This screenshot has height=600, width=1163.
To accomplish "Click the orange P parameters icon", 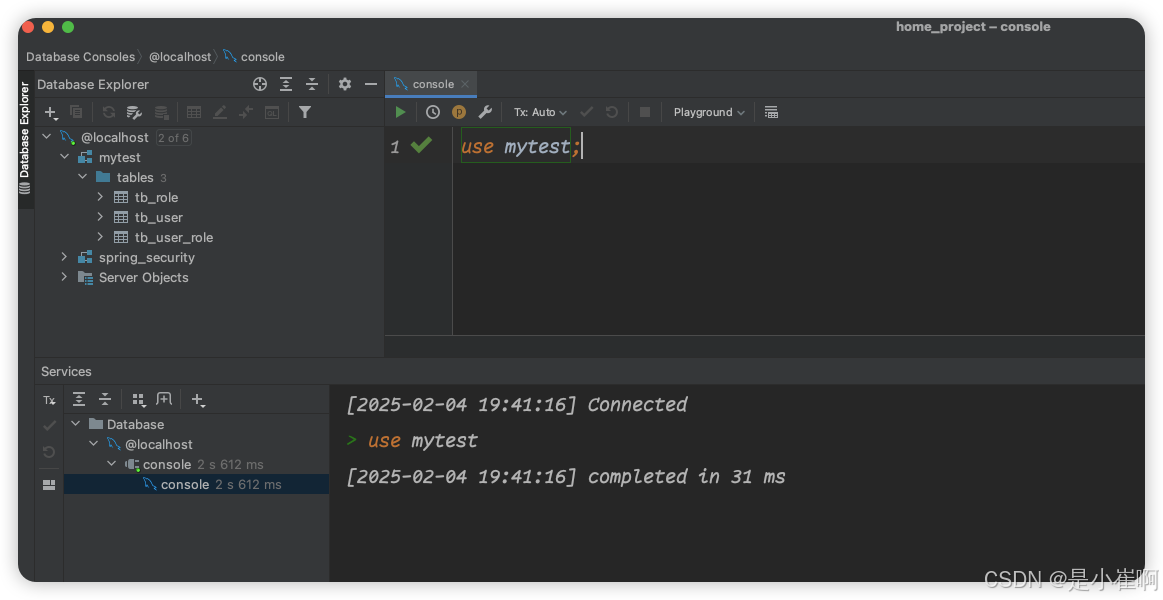I will tap(458, 112).
